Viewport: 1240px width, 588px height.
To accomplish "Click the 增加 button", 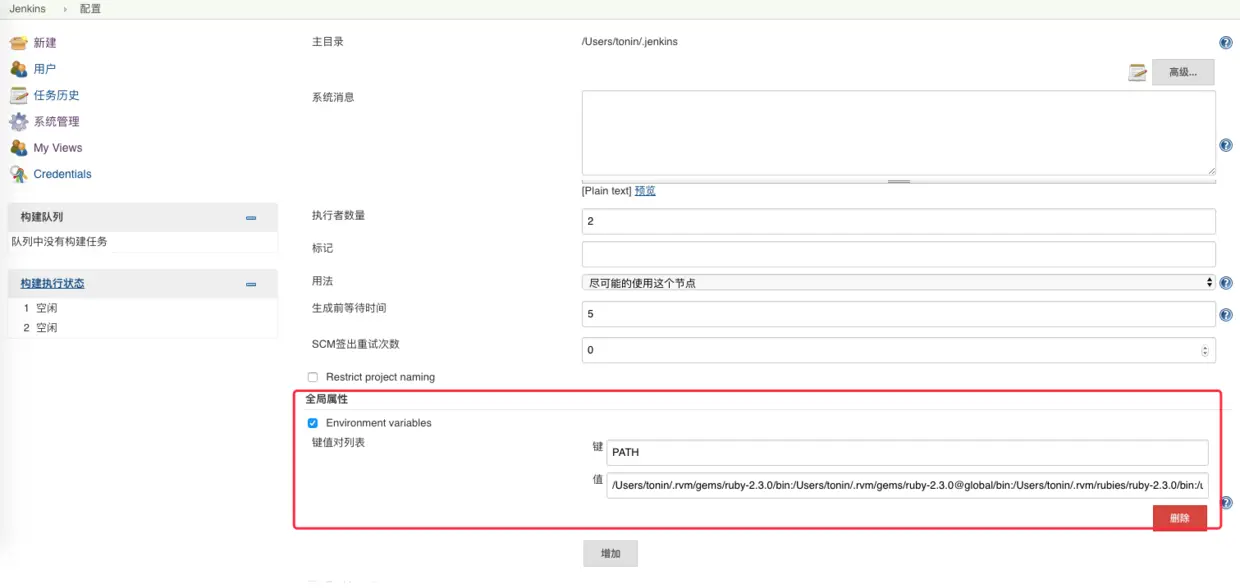I will (610, 553).
